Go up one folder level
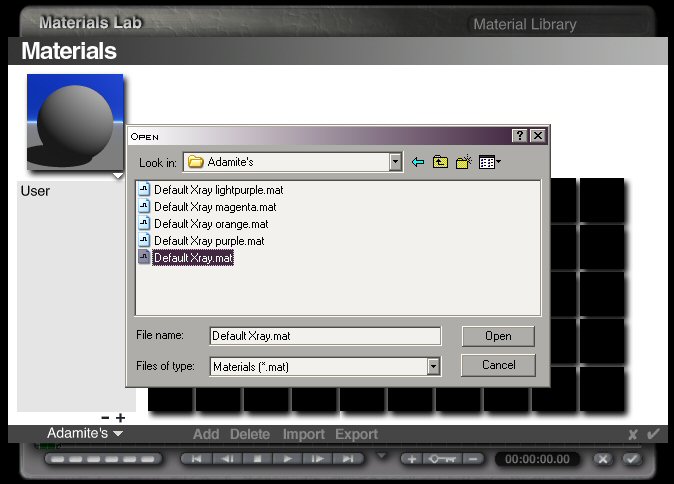The image size is (674, 484). pyautogui.click(x=440, y=162)
